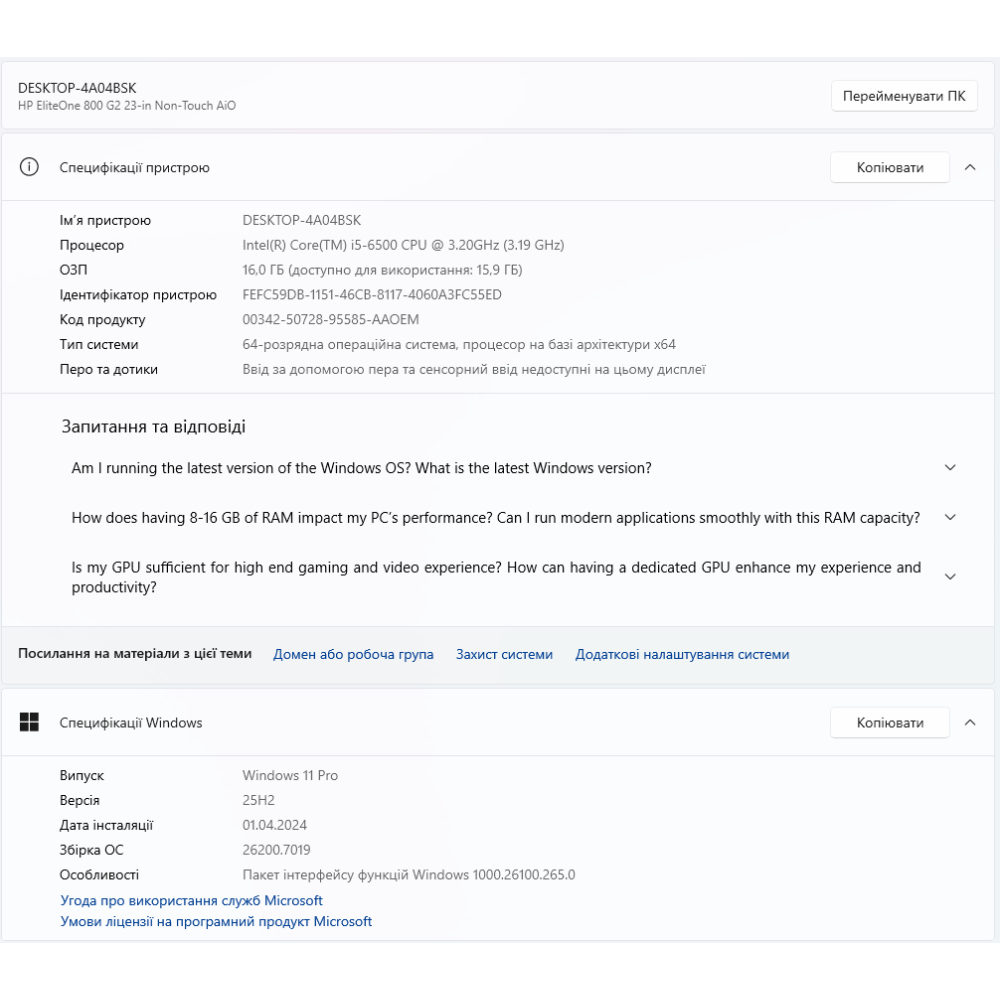This screenshot has width=1000, height=1000.
Task: Click the device identifier value text
Action: (372, 295)
